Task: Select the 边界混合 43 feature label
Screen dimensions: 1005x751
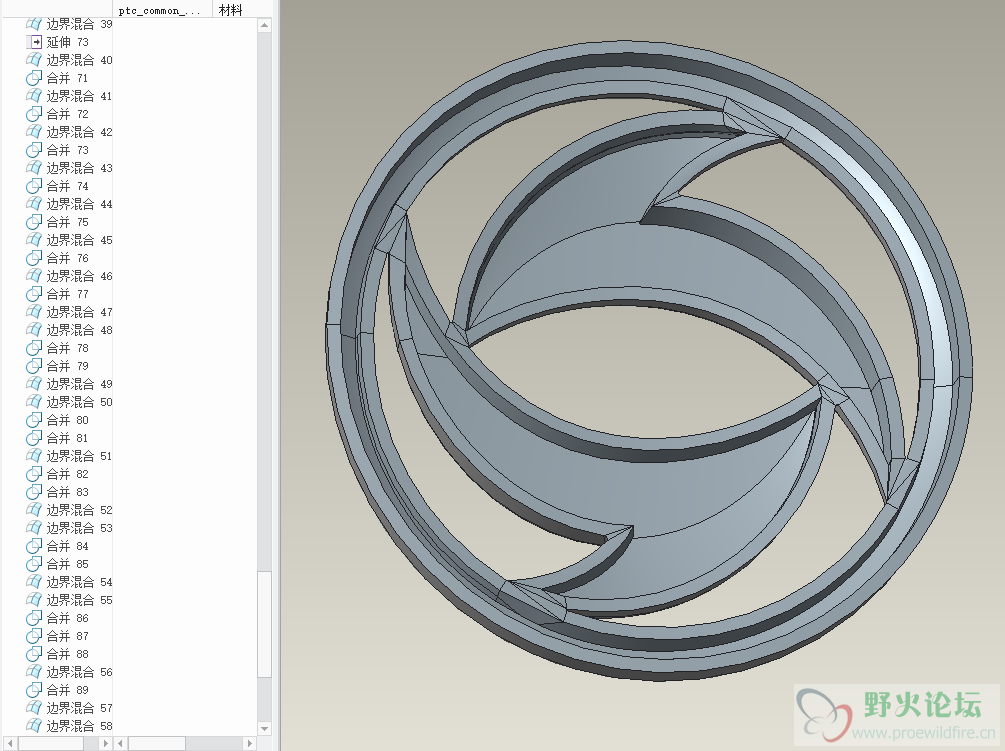Action: point(79,168)
